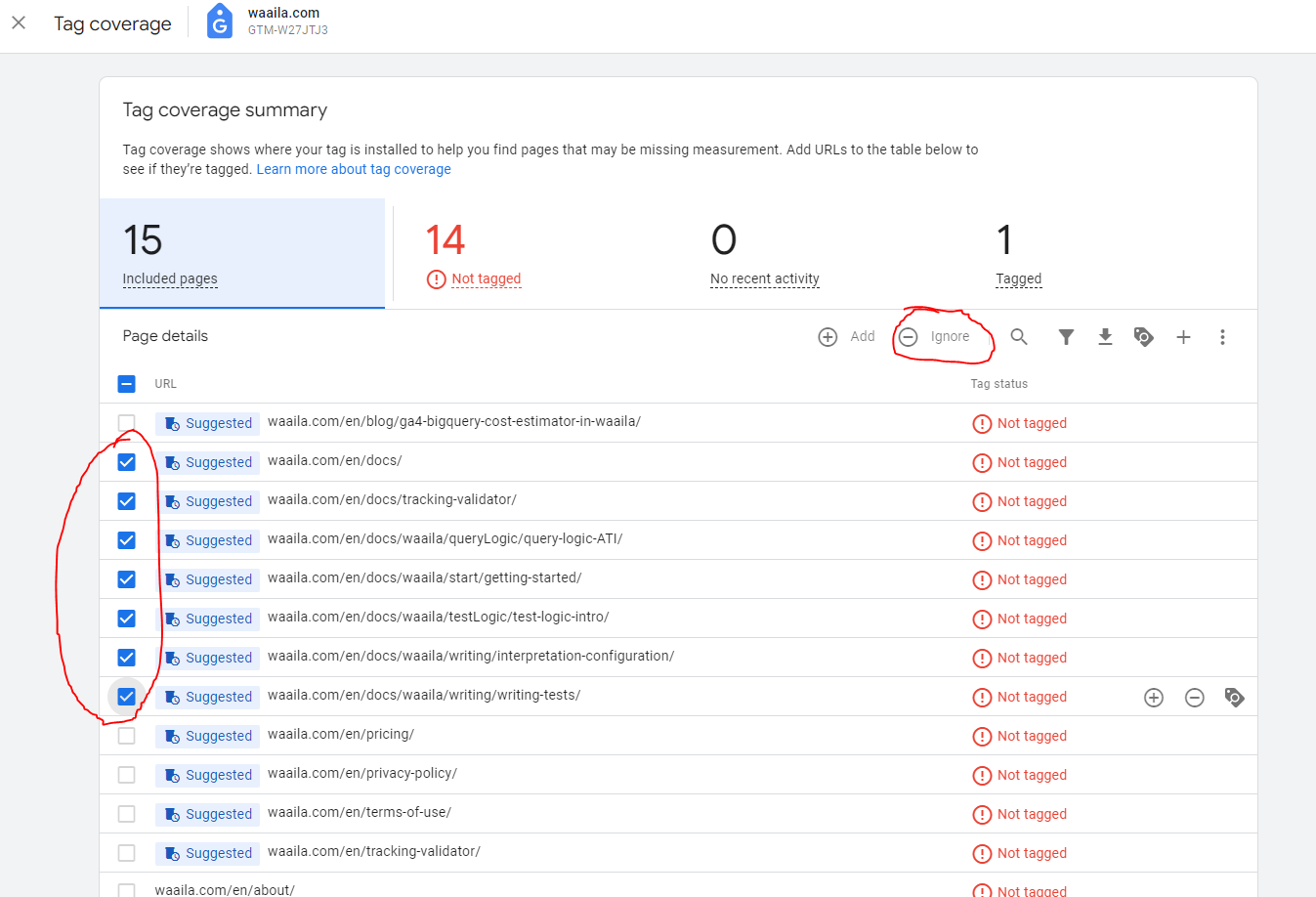Click Suggested badge on pricing row

(x=207, y=736)
